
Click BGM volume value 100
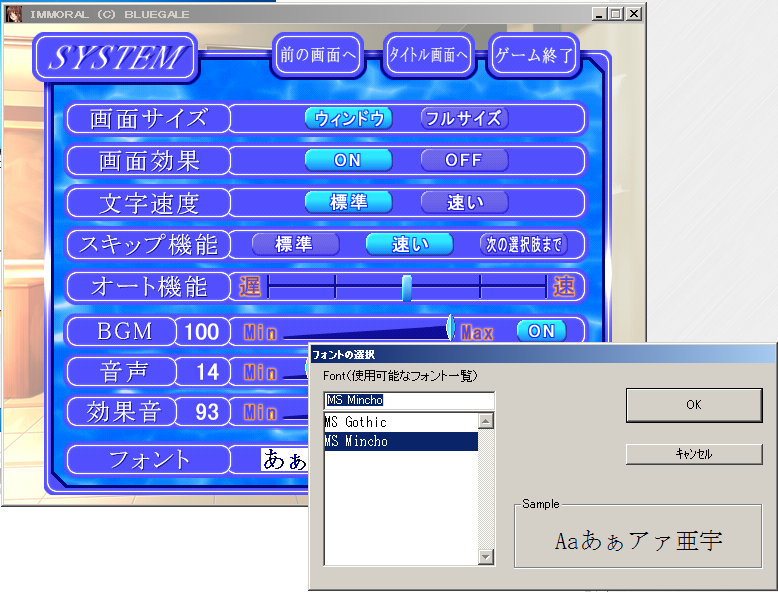click(201, 331)
